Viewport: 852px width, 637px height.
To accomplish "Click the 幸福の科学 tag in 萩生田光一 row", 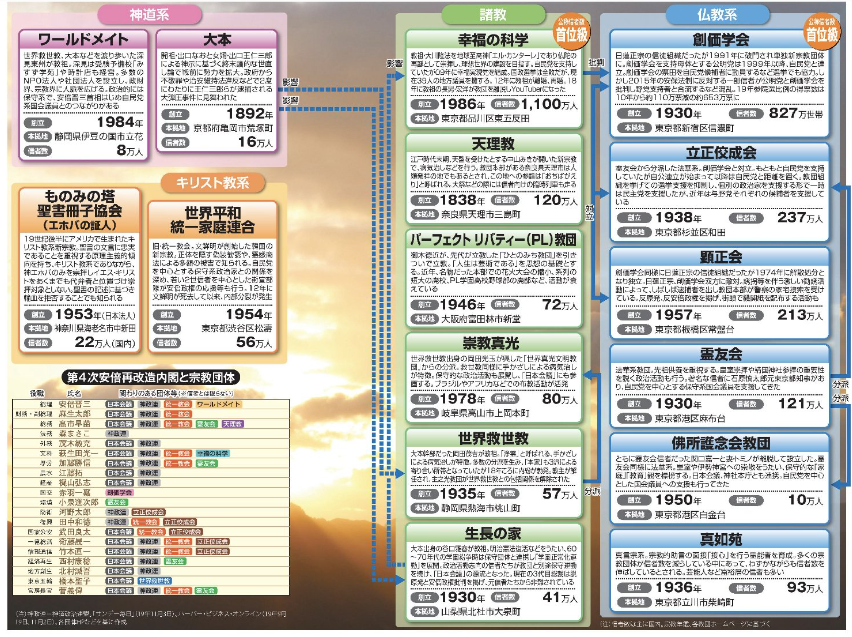I will [x=212, y=453].
